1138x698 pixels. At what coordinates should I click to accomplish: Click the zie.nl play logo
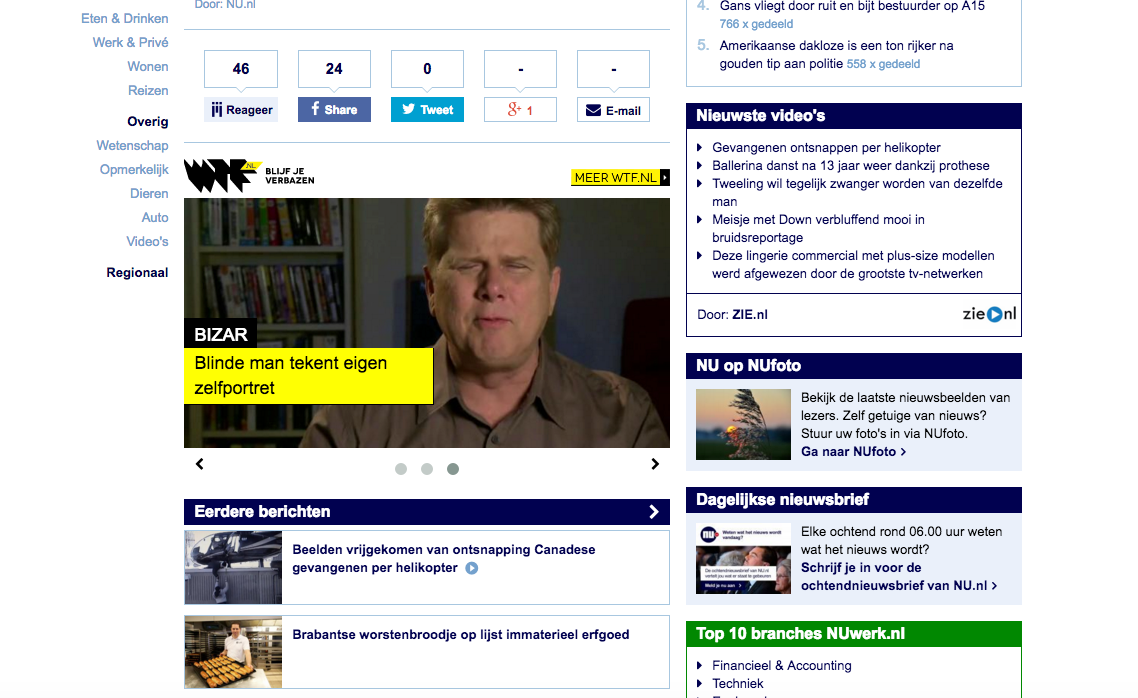tap(989, 314)
